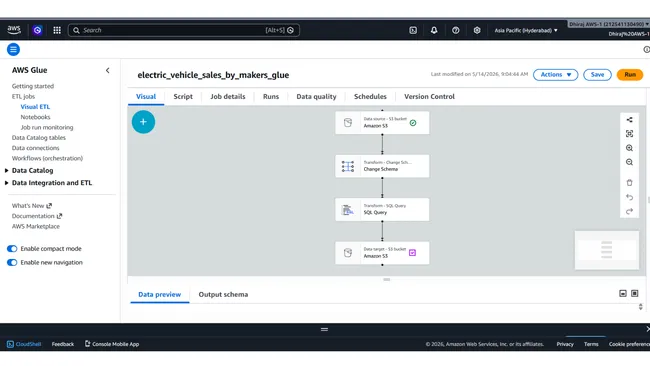Toggle Enable new navigation switch

point(12,262)
